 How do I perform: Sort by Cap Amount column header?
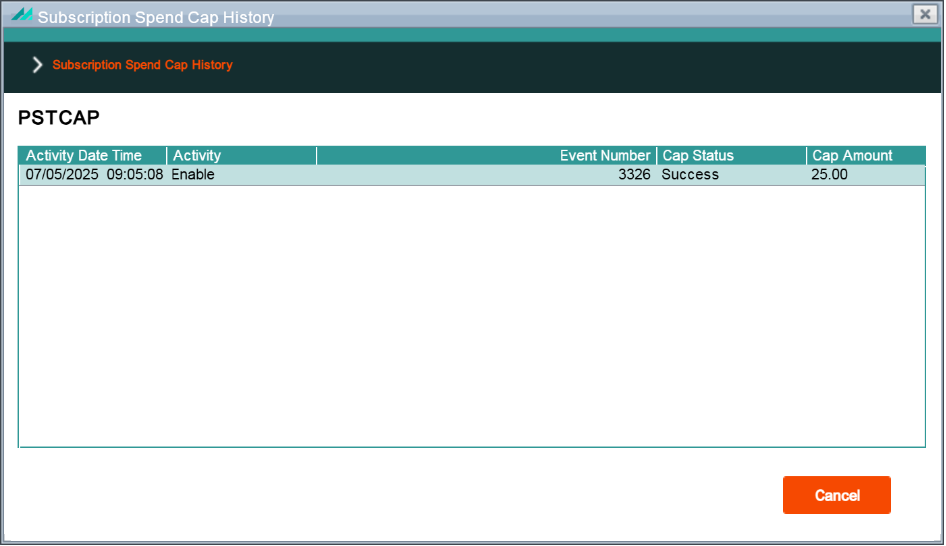[x=866, y=156]
